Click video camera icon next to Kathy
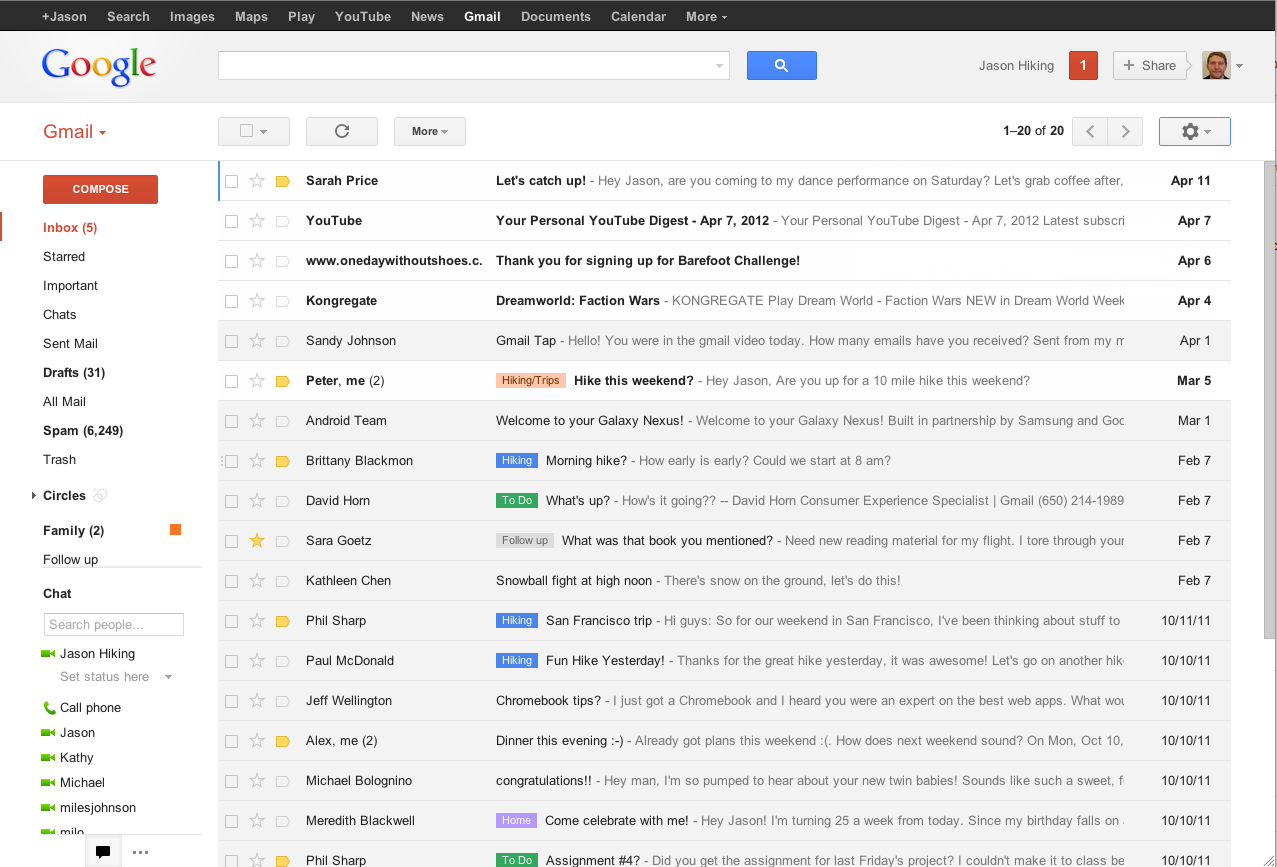This screenshot has height=867, width=1277. point(47,758)
